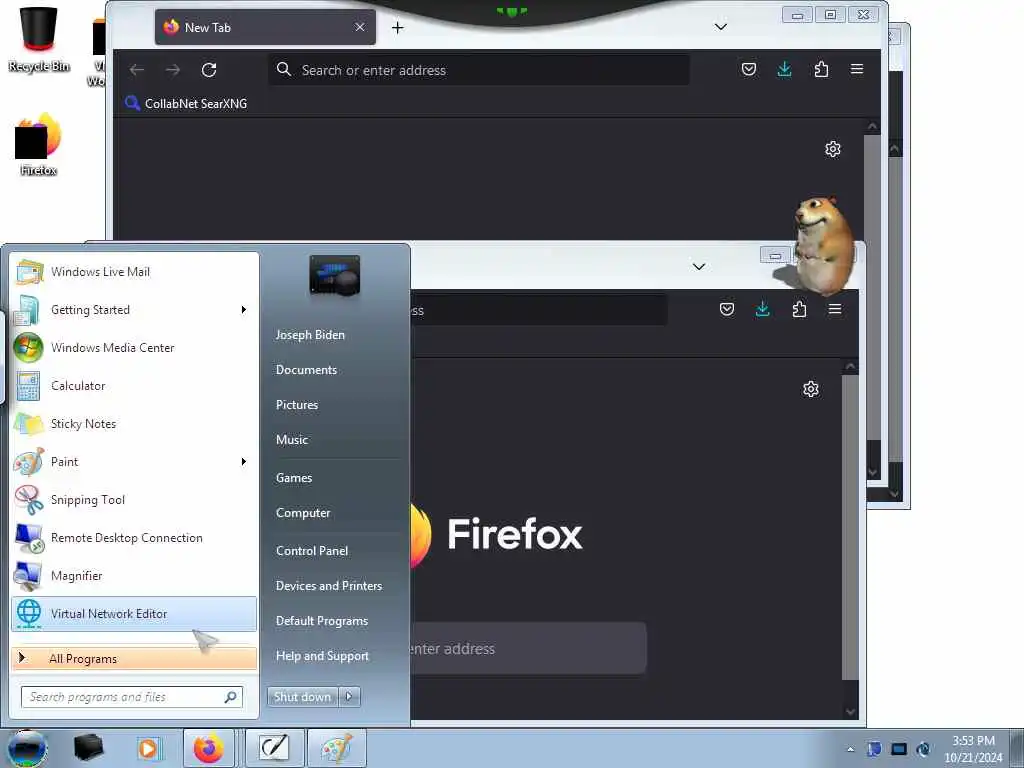
Task: Open Default Programs
Action: pos(322,621)
